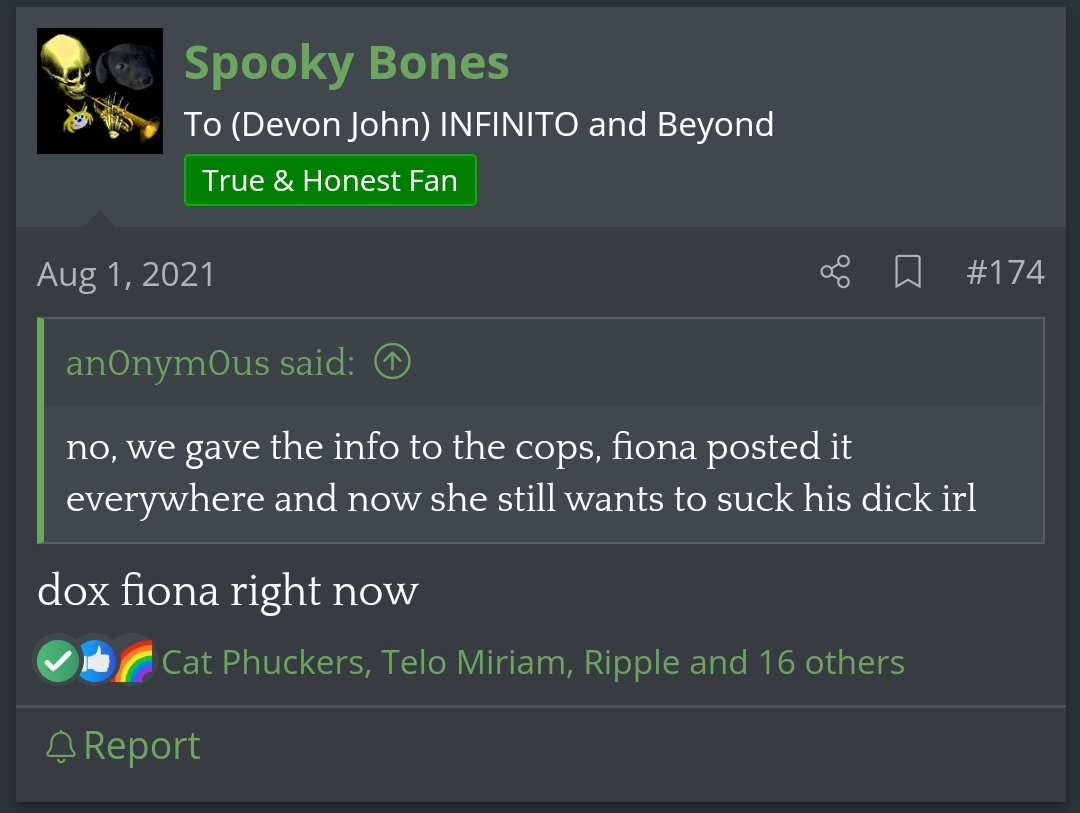Click the bell icon beside Report
Screen dimensions: 1080x813
[x=61, y=746]
